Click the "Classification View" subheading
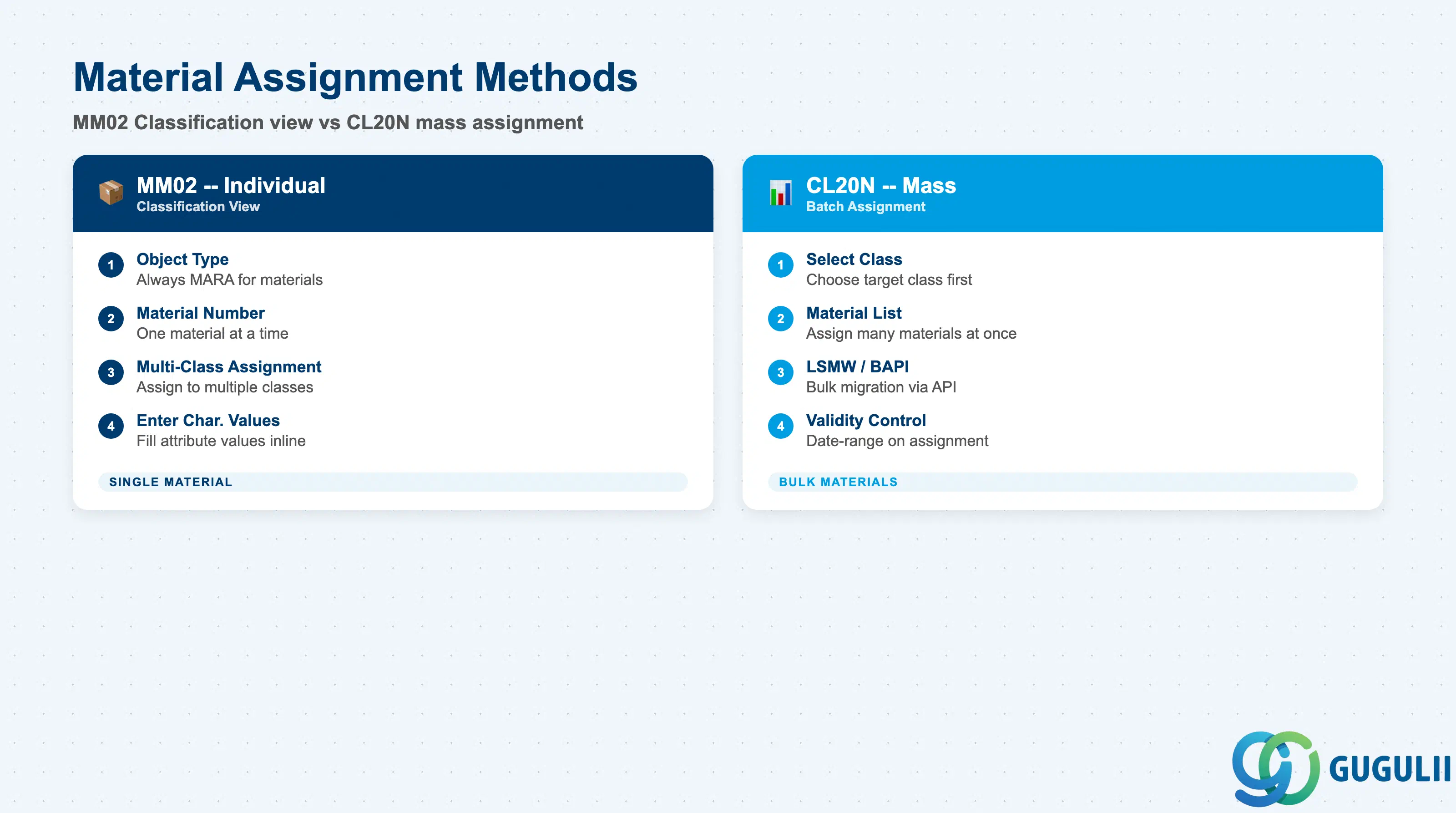Screen dimensions: 1456x813 (x=198, y=206)
